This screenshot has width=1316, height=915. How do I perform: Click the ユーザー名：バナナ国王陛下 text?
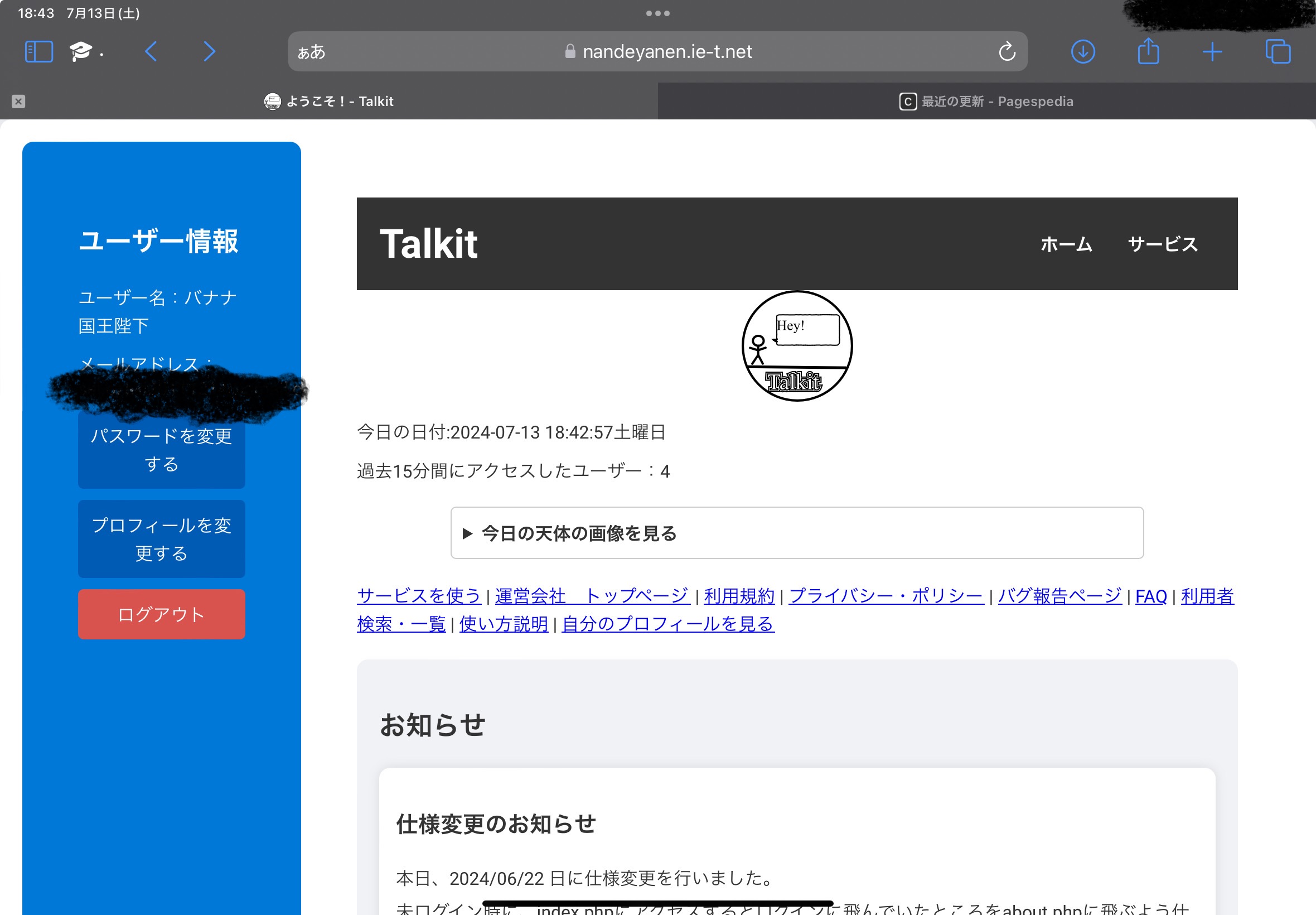(x=158, y=311)
